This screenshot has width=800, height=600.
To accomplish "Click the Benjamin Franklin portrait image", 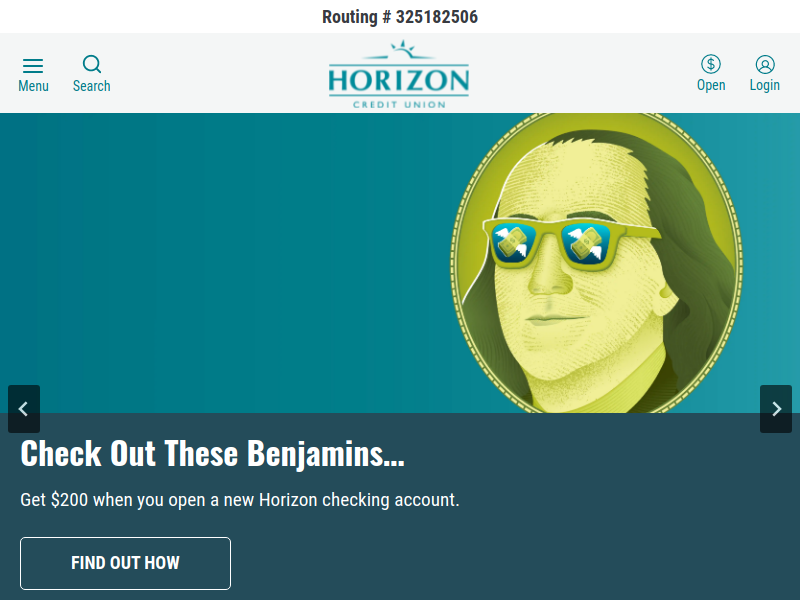I will click(x=596, y=263).
